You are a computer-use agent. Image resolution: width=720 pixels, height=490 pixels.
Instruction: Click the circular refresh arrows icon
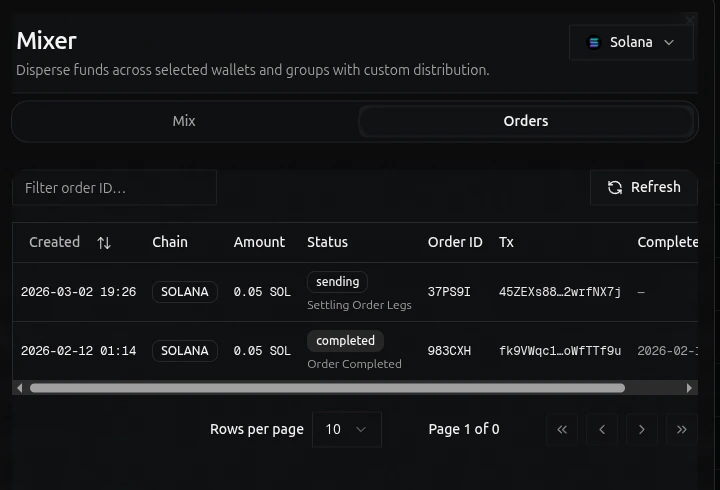coord(615,187)
